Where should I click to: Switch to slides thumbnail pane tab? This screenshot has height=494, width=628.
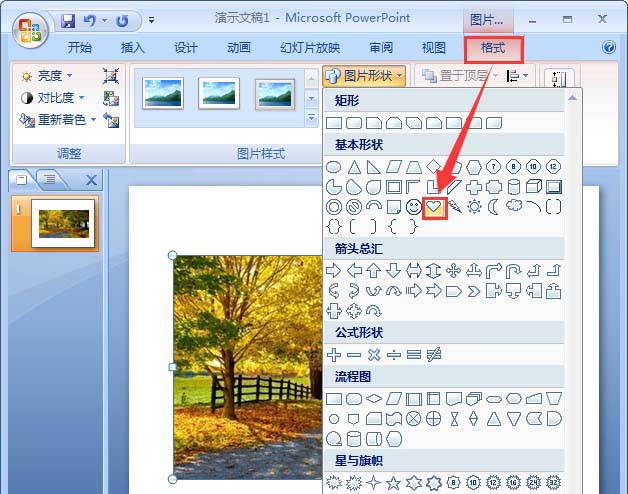[x=22, y=180]
